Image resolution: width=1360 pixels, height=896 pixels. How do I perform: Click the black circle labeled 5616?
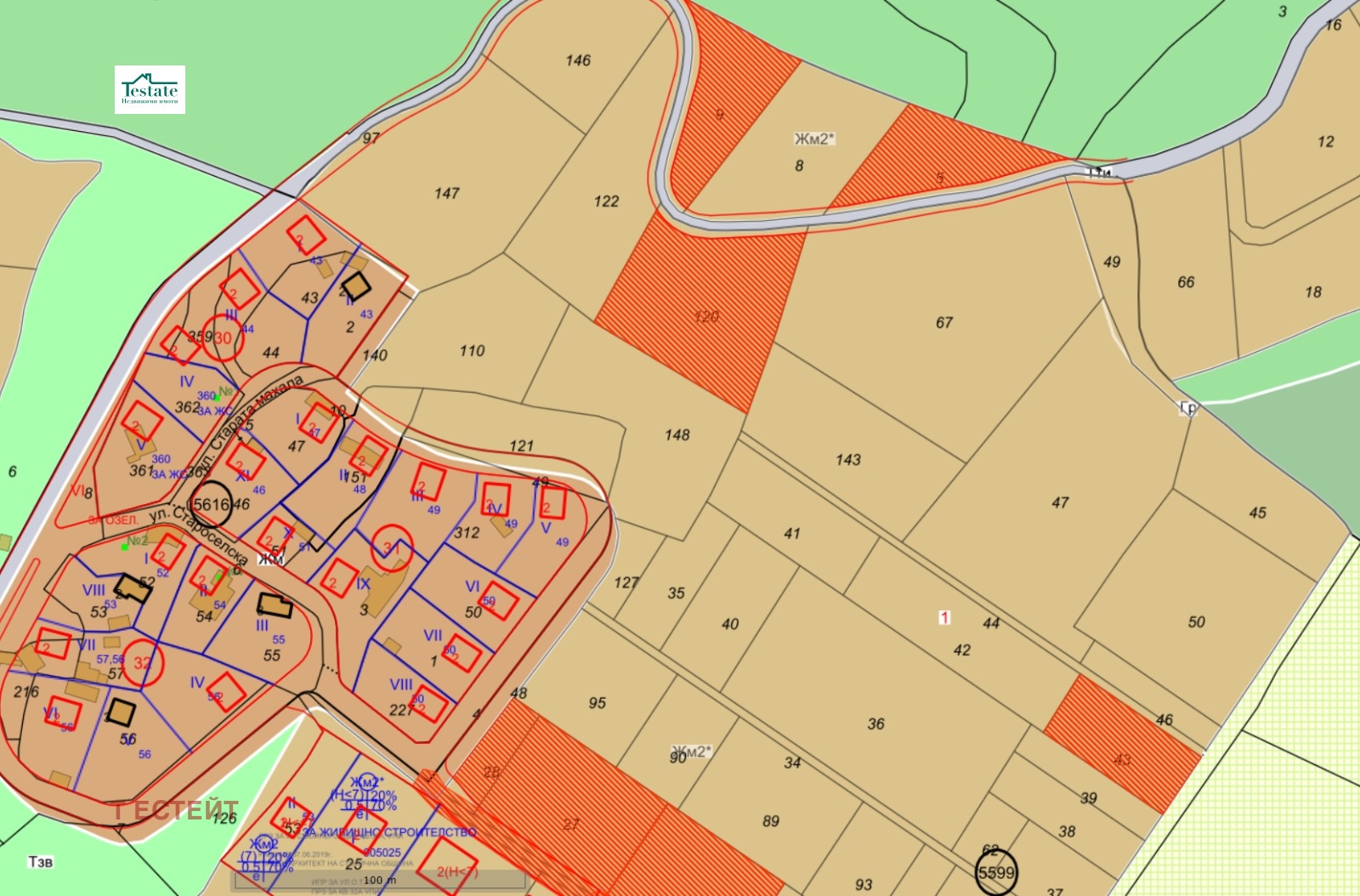coord(210,504)
